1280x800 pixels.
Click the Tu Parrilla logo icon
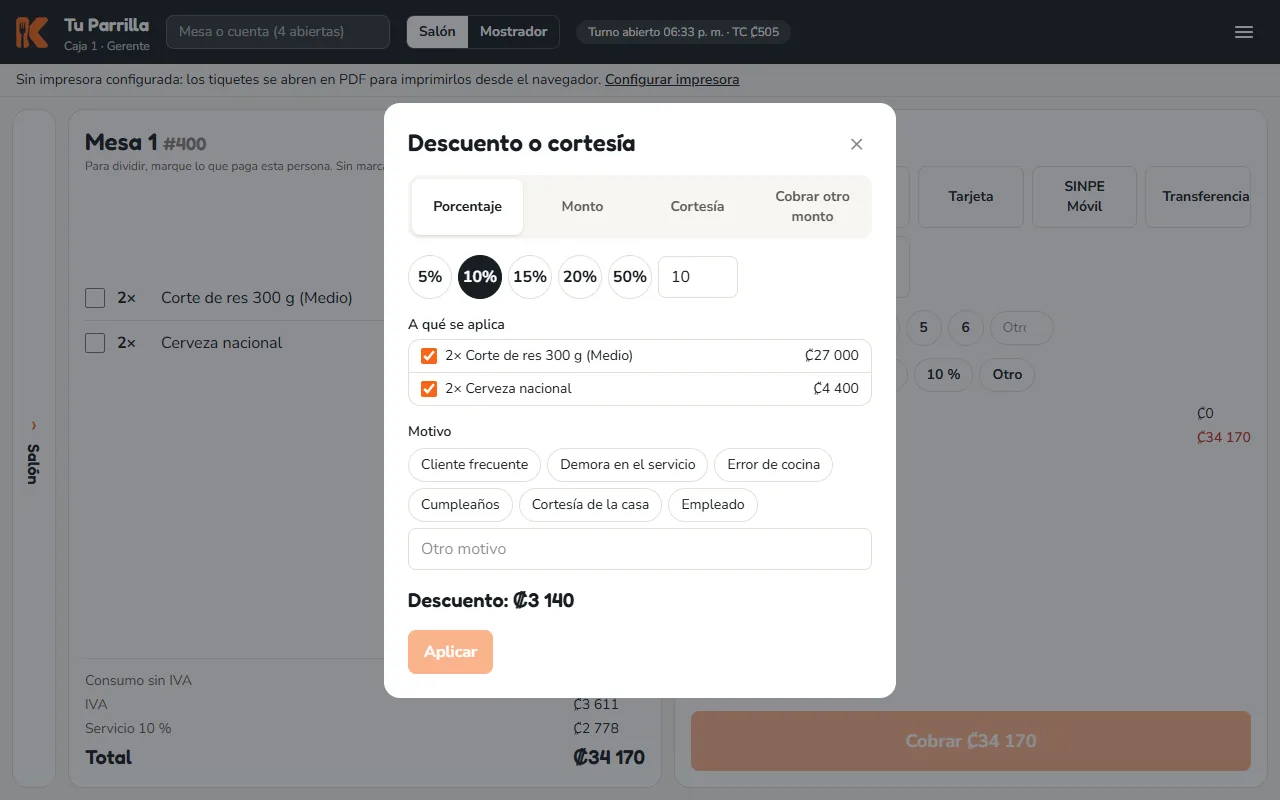32,32
